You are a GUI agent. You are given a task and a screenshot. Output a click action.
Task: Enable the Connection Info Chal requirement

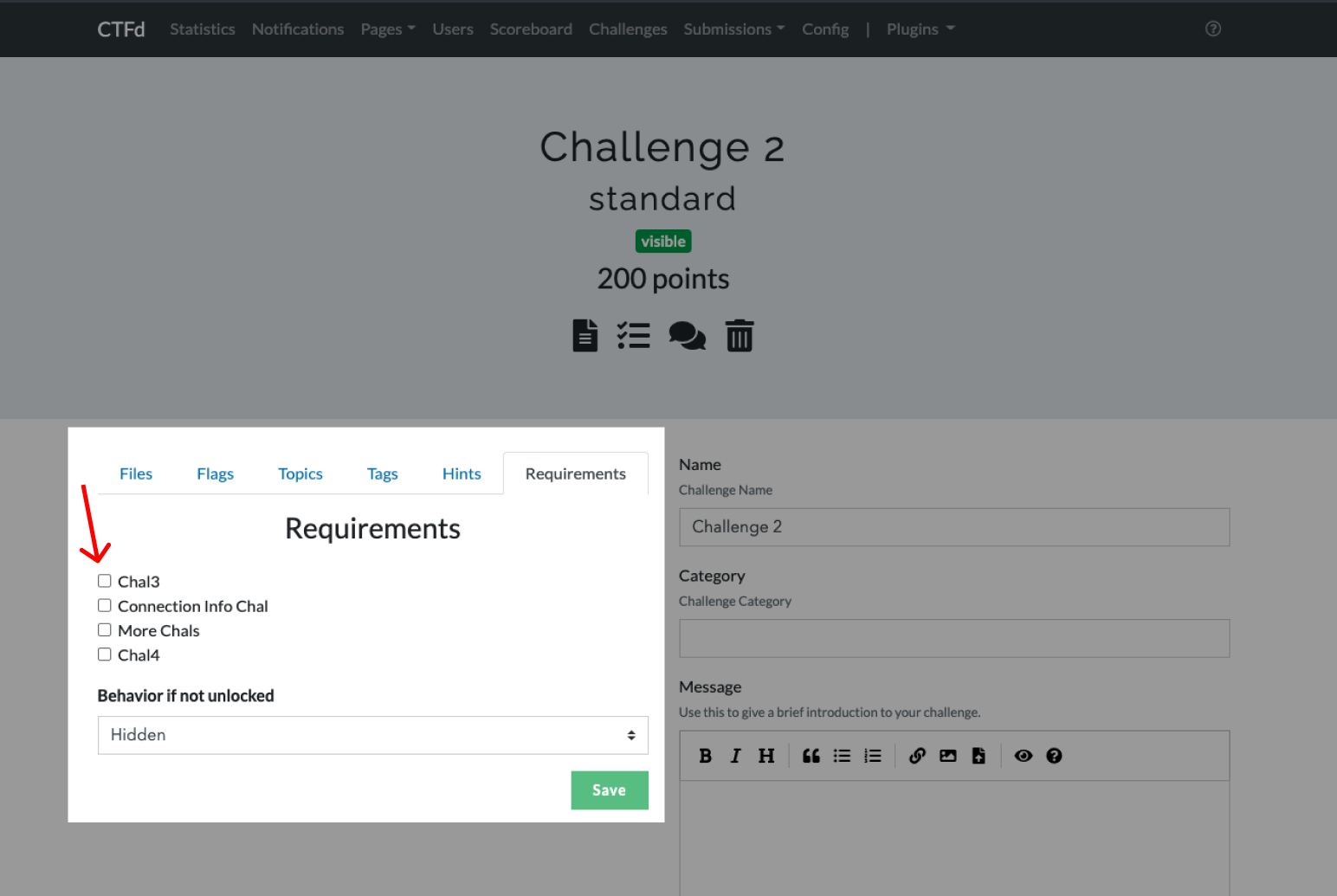pyautogui.click(x=105, y=606)
